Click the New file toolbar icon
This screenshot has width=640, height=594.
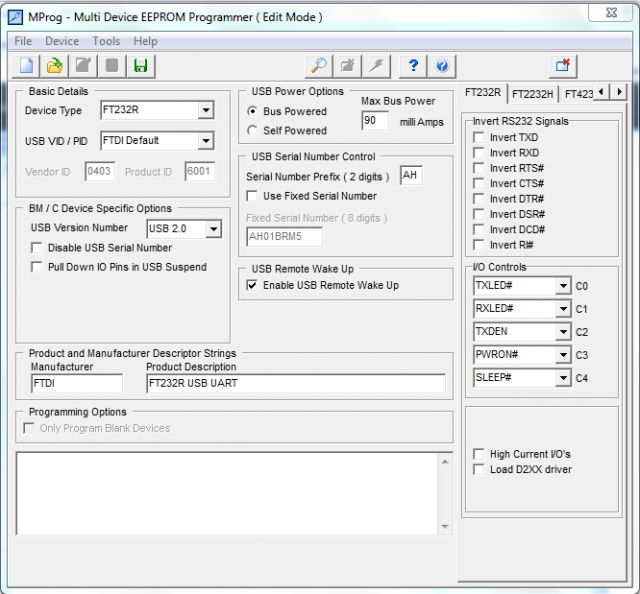(26, 66)
